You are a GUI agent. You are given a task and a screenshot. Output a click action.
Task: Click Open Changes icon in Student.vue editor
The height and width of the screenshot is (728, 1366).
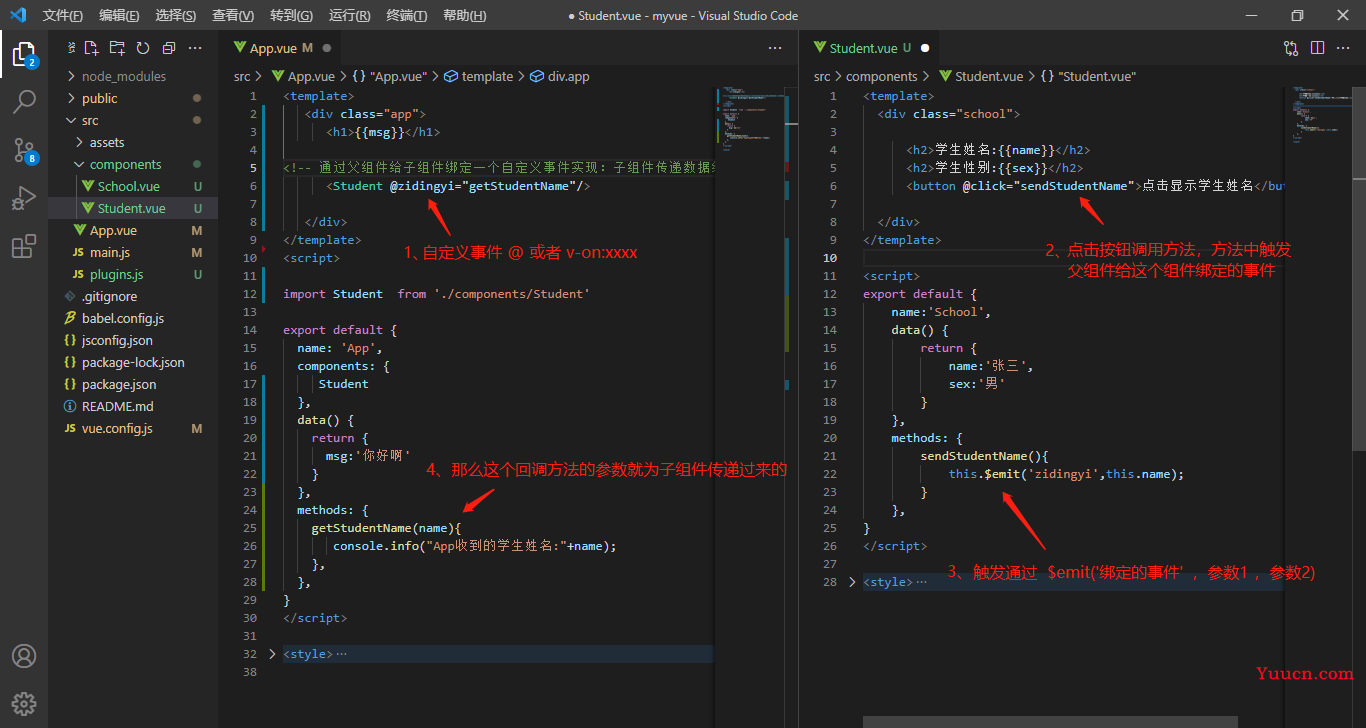point(1291,48)
